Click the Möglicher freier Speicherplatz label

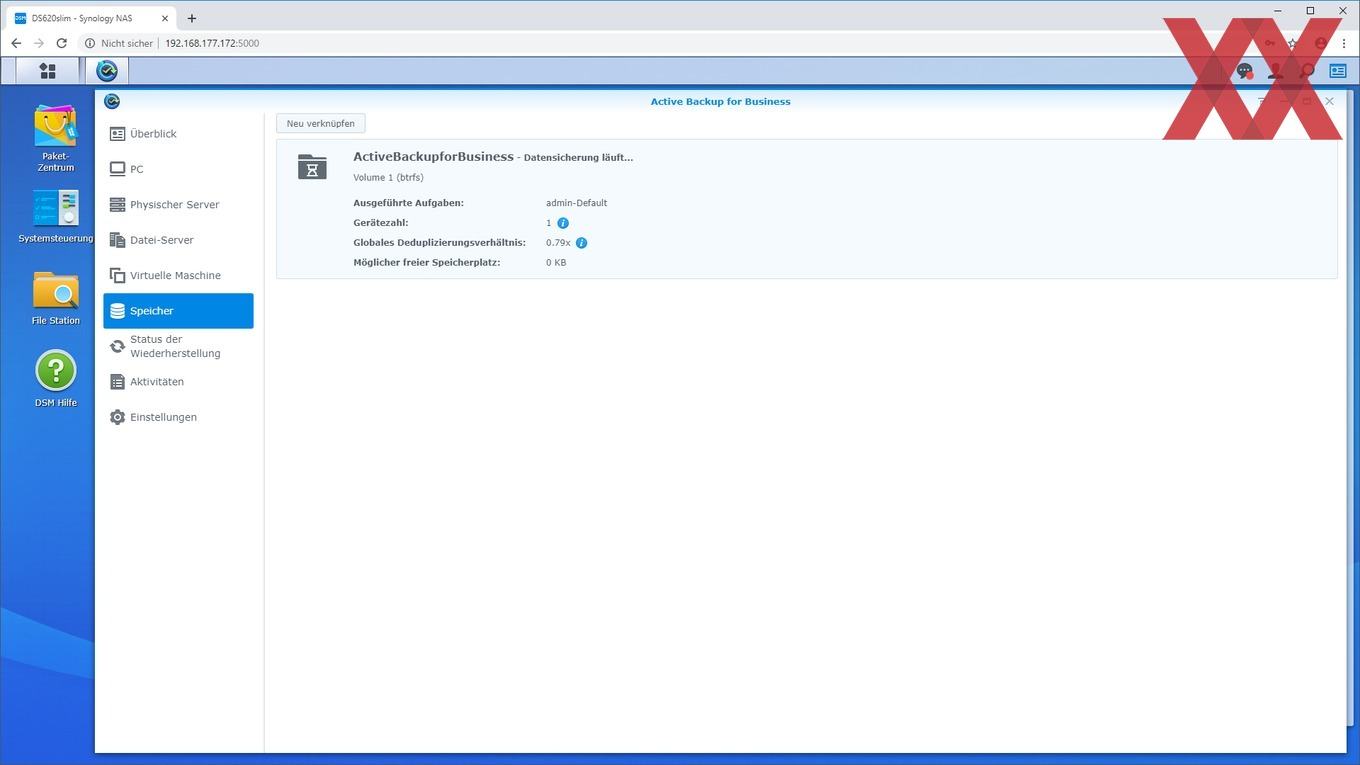(x=427, y=263)
